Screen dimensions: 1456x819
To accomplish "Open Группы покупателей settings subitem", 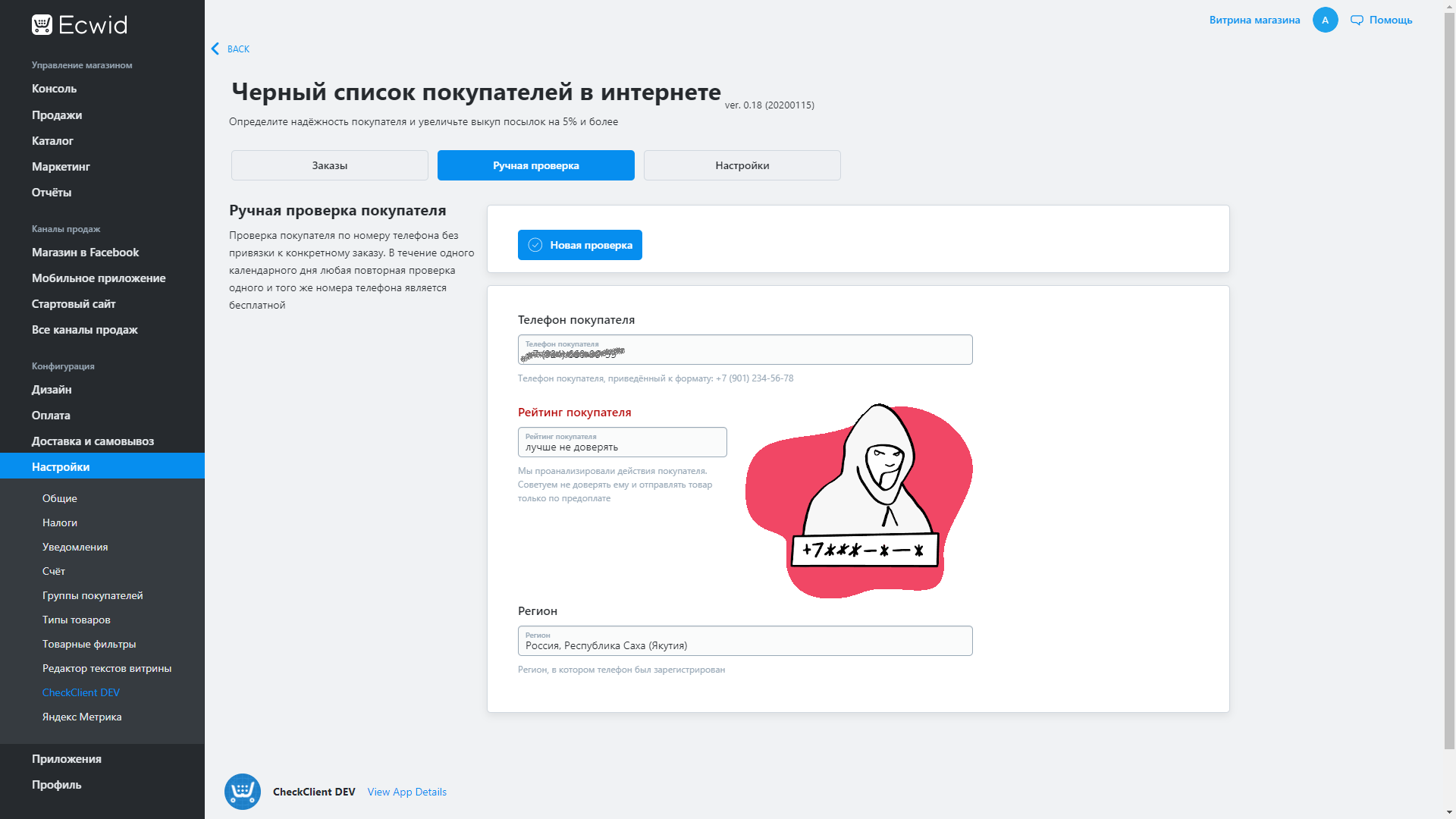I will [93, 595].
